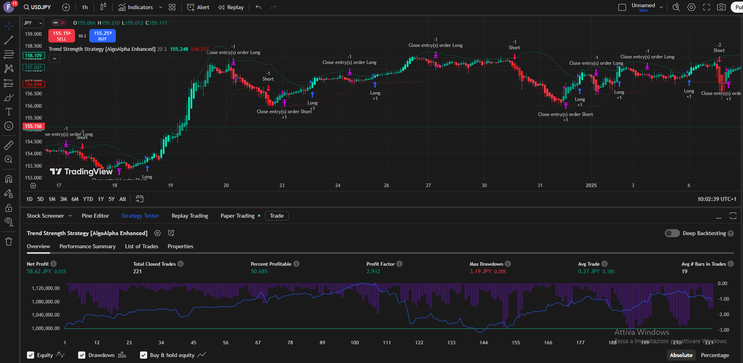This screenshot has width=743, height=363.
Task: Open the emoji icons tool
Action: click(x=9, y=126)
